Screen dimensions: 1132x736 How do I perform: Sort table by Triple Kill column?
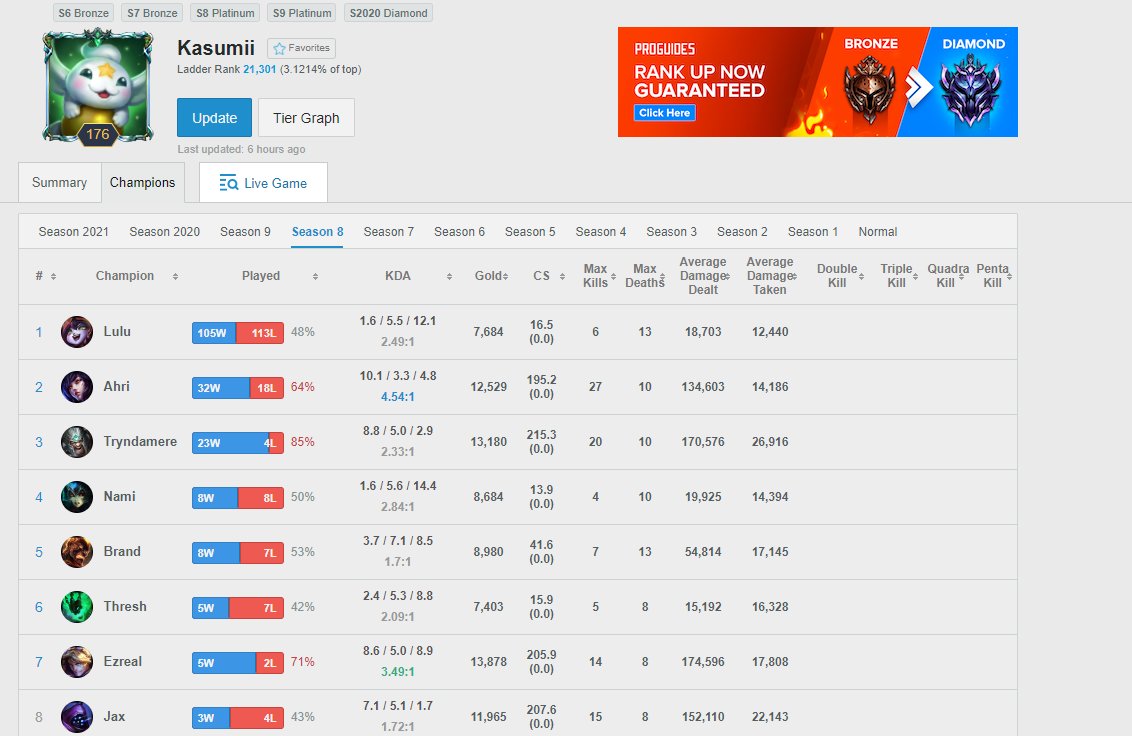click(898, 276)
